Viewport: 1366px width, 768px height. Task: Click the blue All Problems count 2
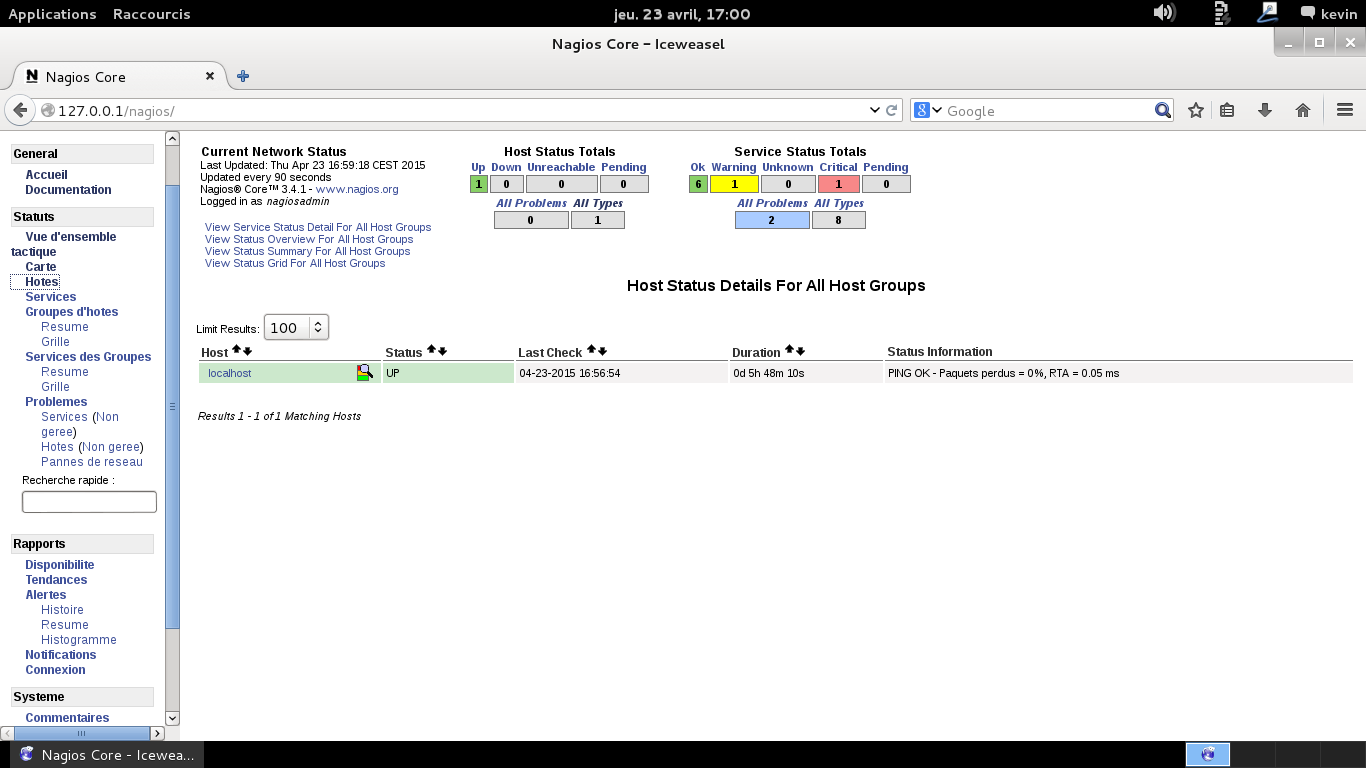coord(772,220)
